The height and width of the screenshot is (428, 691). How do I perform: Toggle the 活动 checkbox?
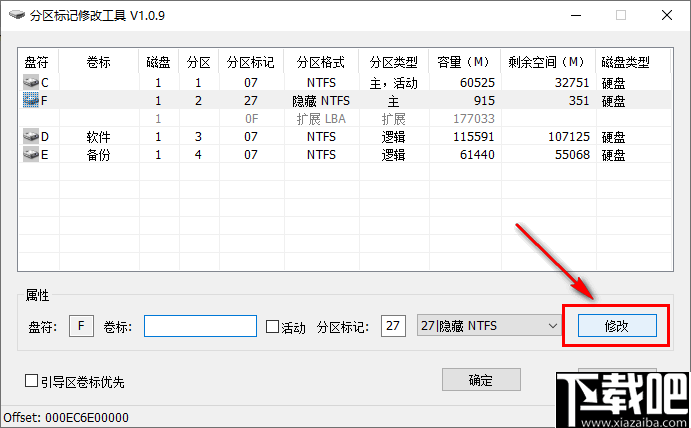click(x=272, y=327)
